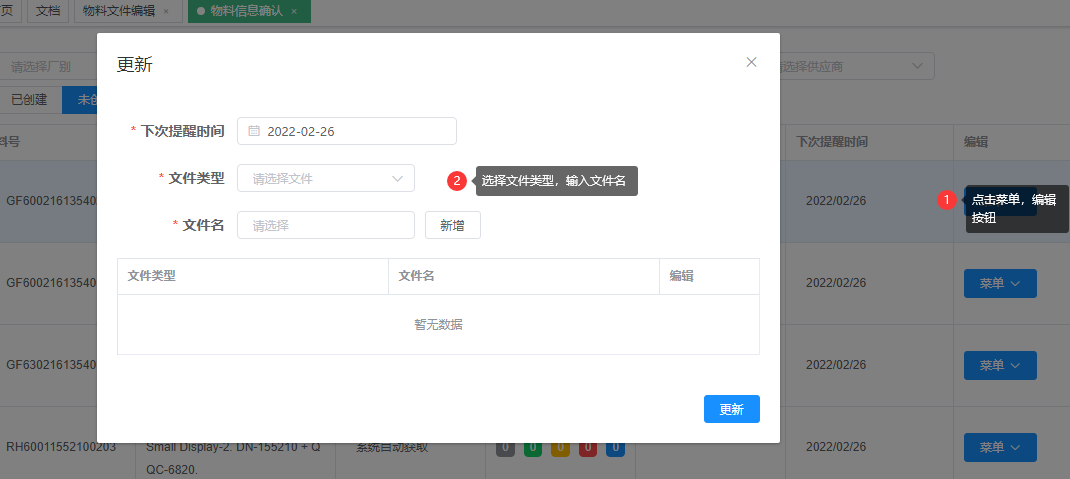Open the 菜单 dropdown in the third row

coord(999,366)
